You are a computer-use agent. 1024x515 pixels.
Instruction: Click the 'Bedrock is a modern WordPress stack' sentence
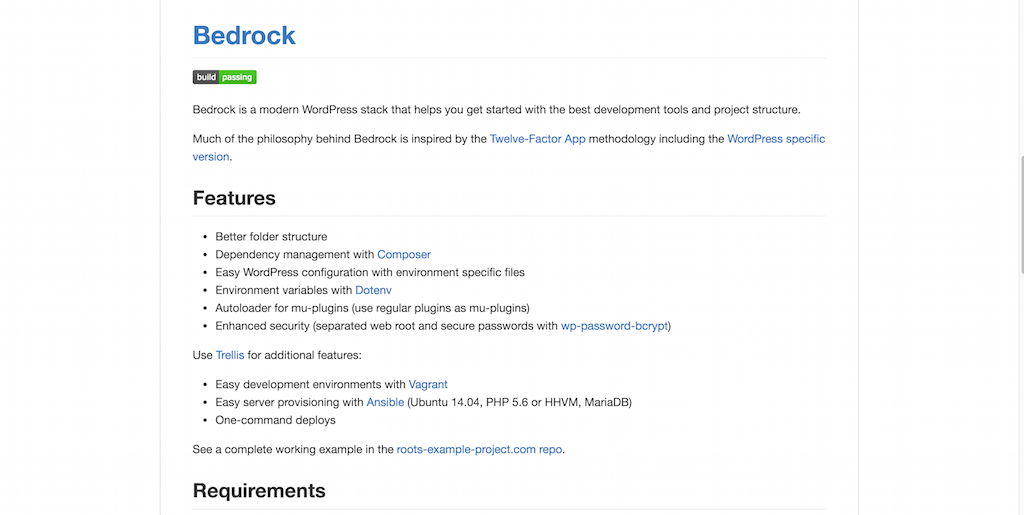496,110
